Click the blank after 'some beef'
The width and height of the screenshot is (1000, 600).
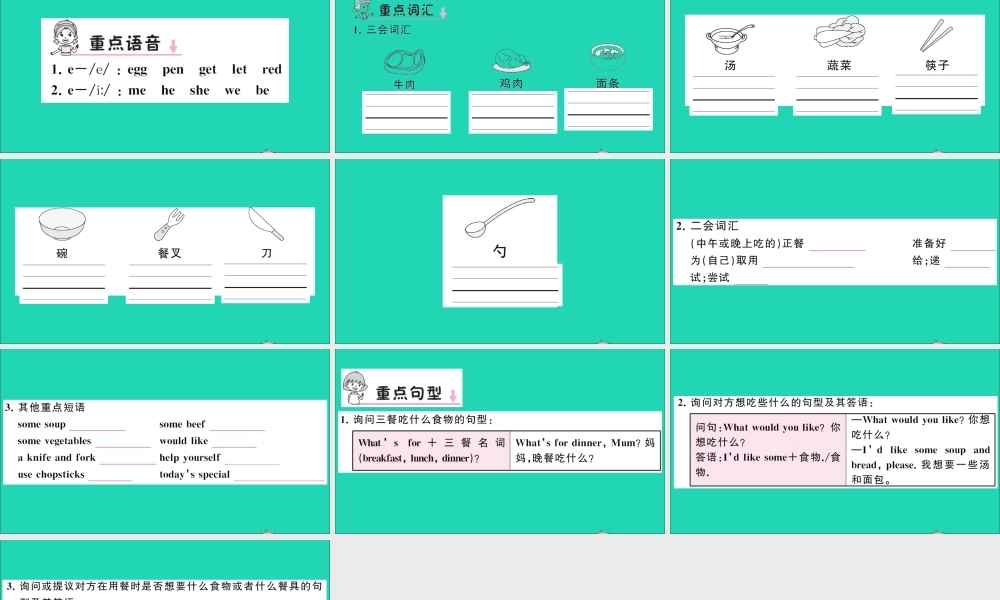coord(237,427)
